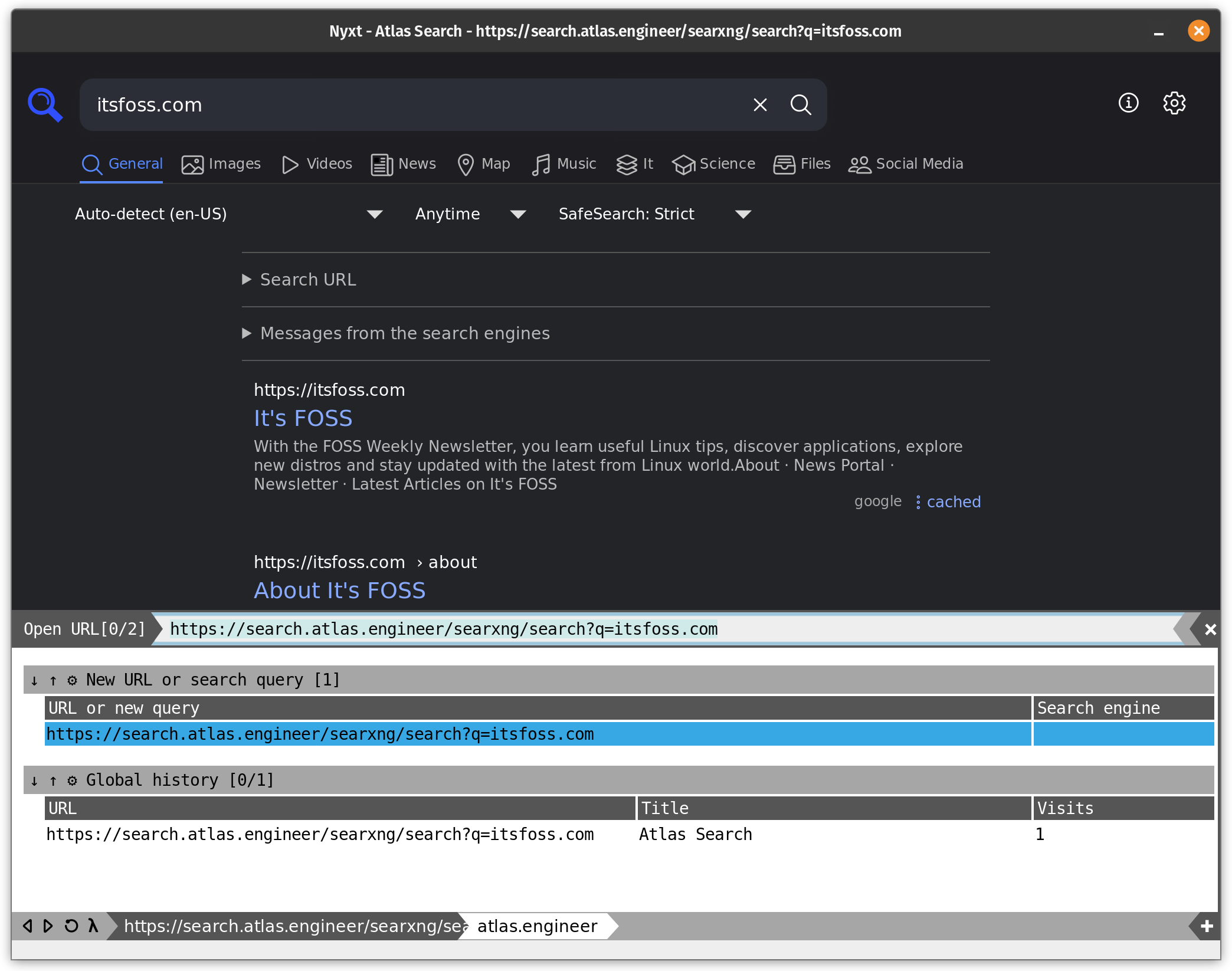Image resolution: width=1232 pixels, height=971 pixels.
Task: Click the Music search category icon
Action: coord(543,164)
